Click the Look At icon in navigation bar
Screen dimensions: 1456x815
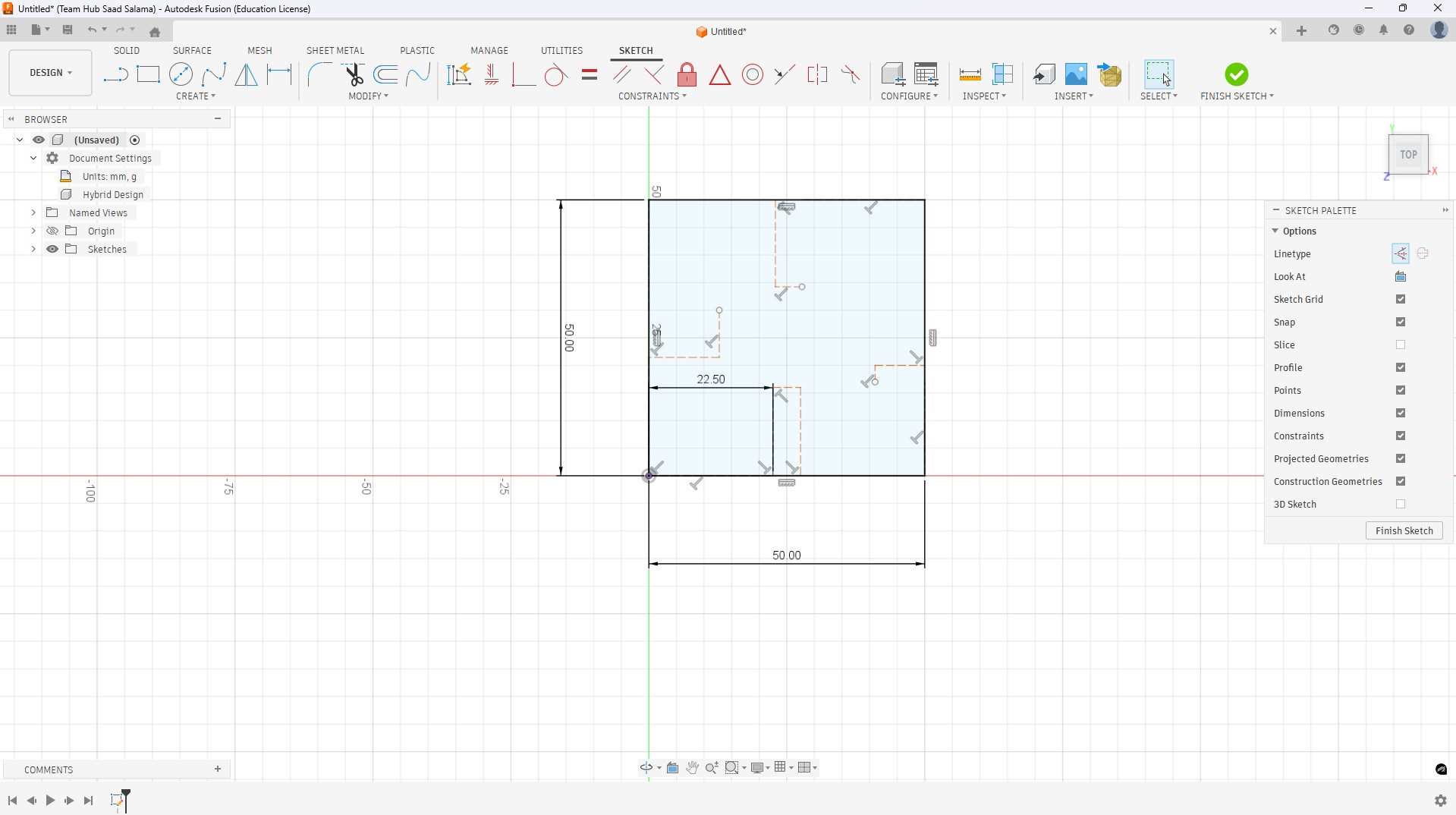[x=672, y=768]
